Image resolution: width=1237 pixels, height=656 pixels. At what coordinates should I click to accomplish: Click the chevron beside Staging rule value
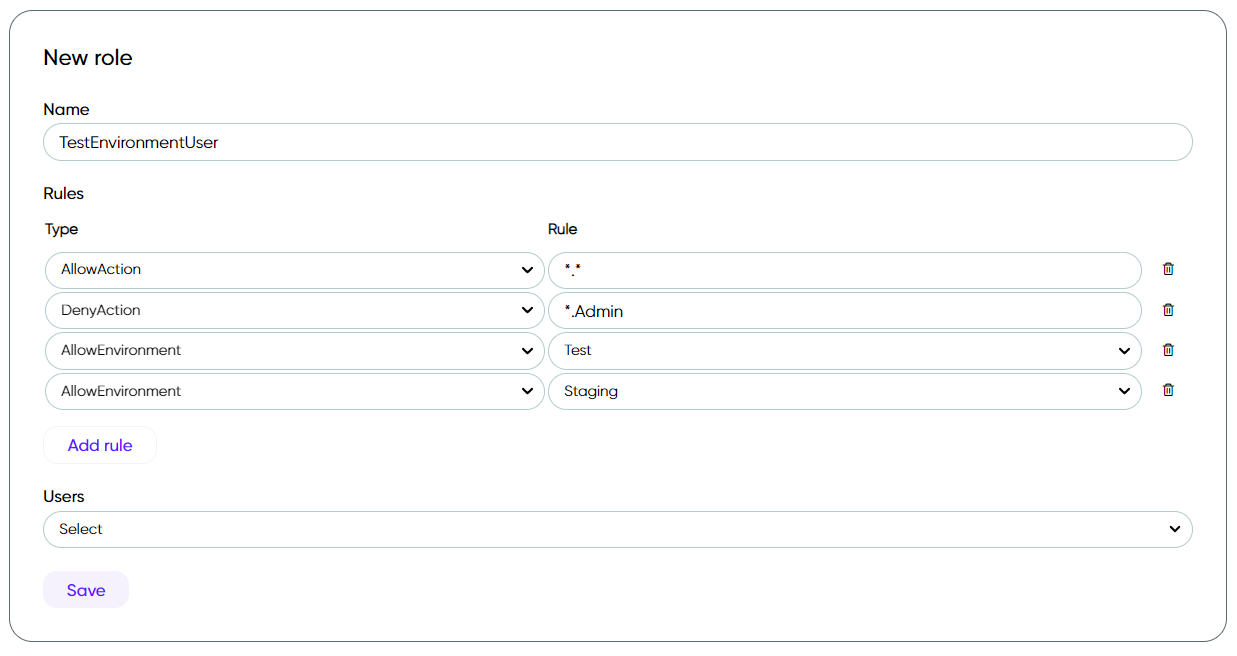click(1124, 391)
